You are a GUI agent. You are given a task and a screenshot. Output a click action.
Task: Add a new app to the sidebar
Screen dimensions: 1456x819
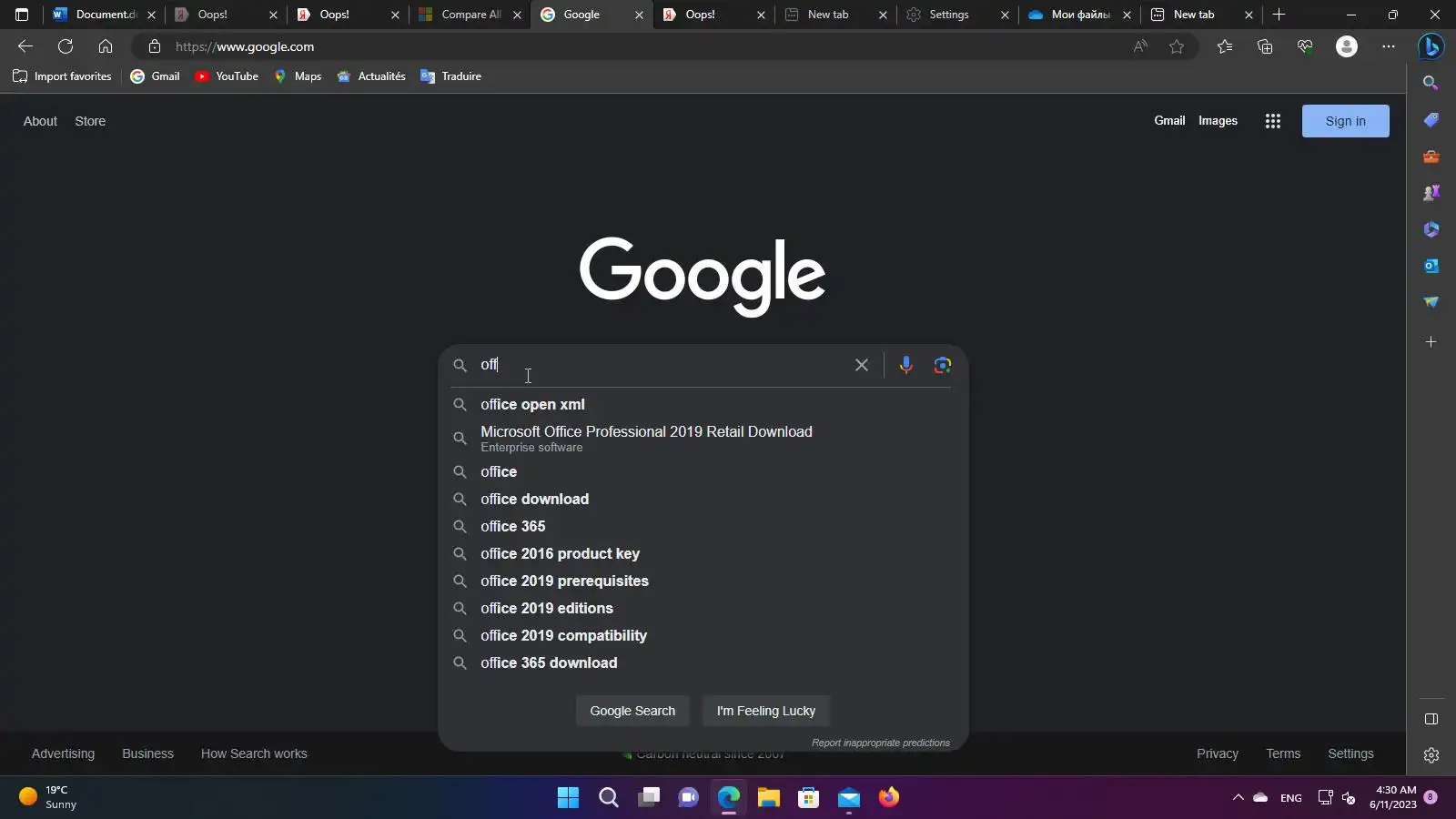(x=1431, y=342)
